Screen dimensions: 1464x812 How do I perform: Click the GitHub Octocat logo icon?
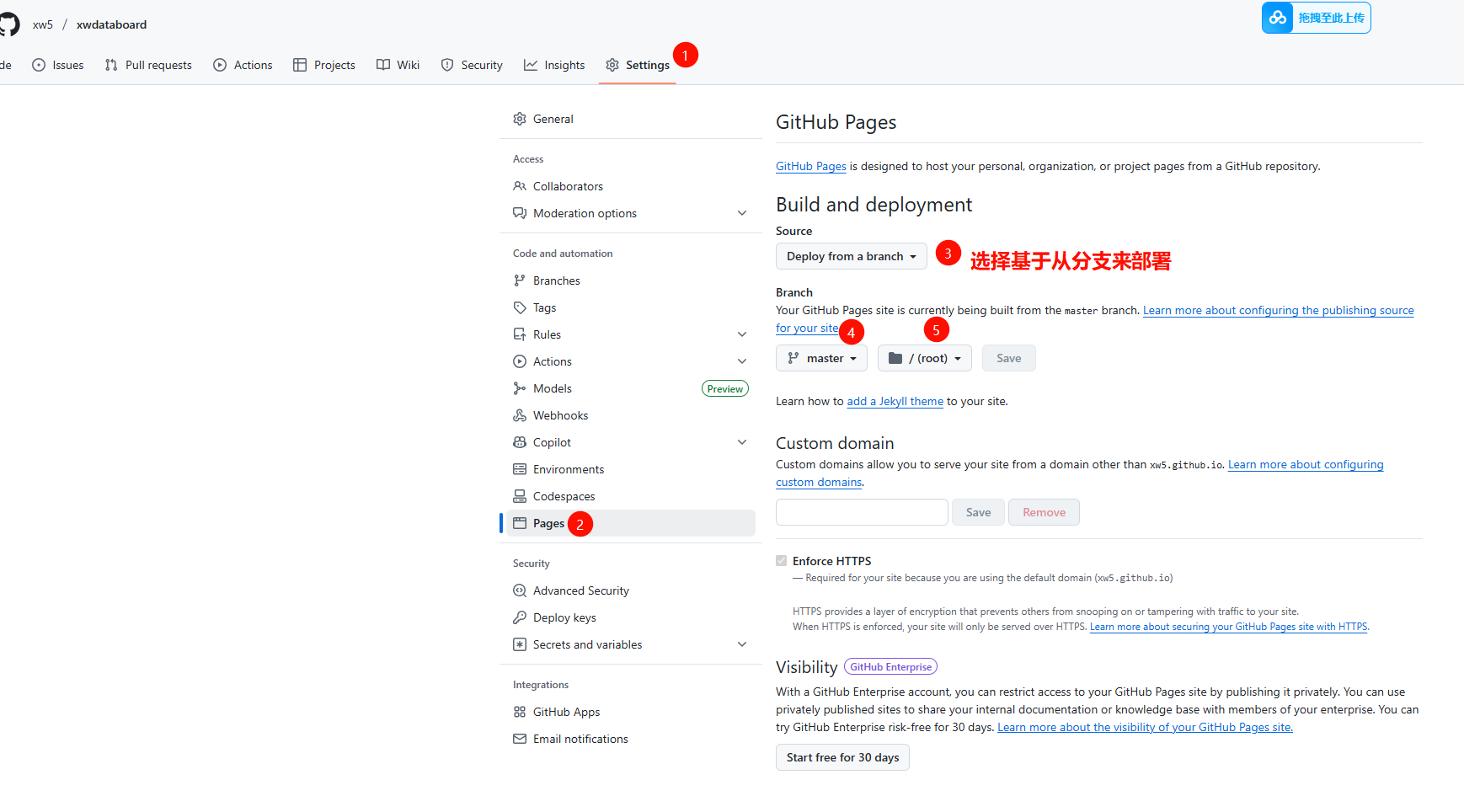click(x=8, y=24)
